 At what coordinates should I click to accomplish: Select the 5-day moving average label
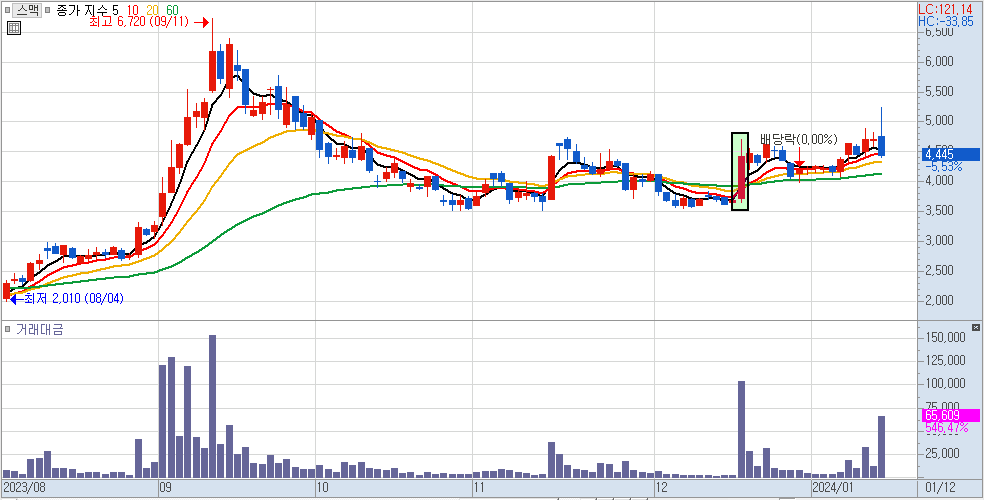(114, 9)
